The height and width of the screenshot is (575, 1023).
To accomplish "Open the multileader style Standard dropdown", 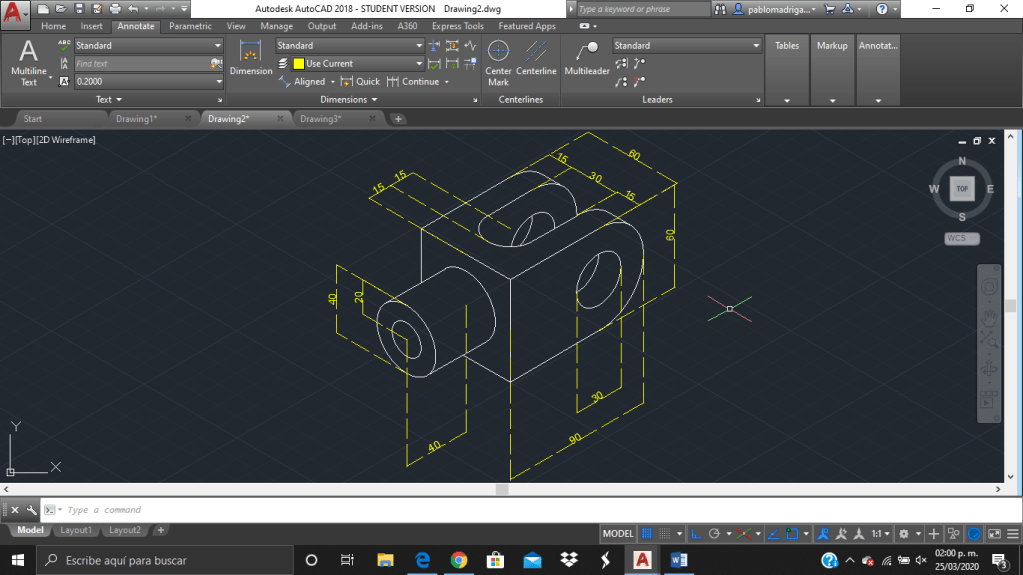I will 756,46.
